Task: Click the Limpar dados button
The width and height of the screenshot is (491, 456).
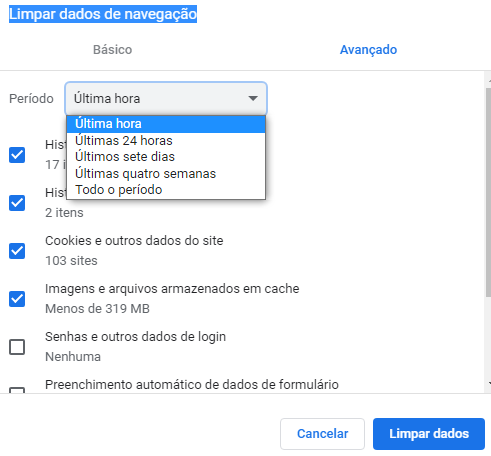Action: tap(429, 434)
